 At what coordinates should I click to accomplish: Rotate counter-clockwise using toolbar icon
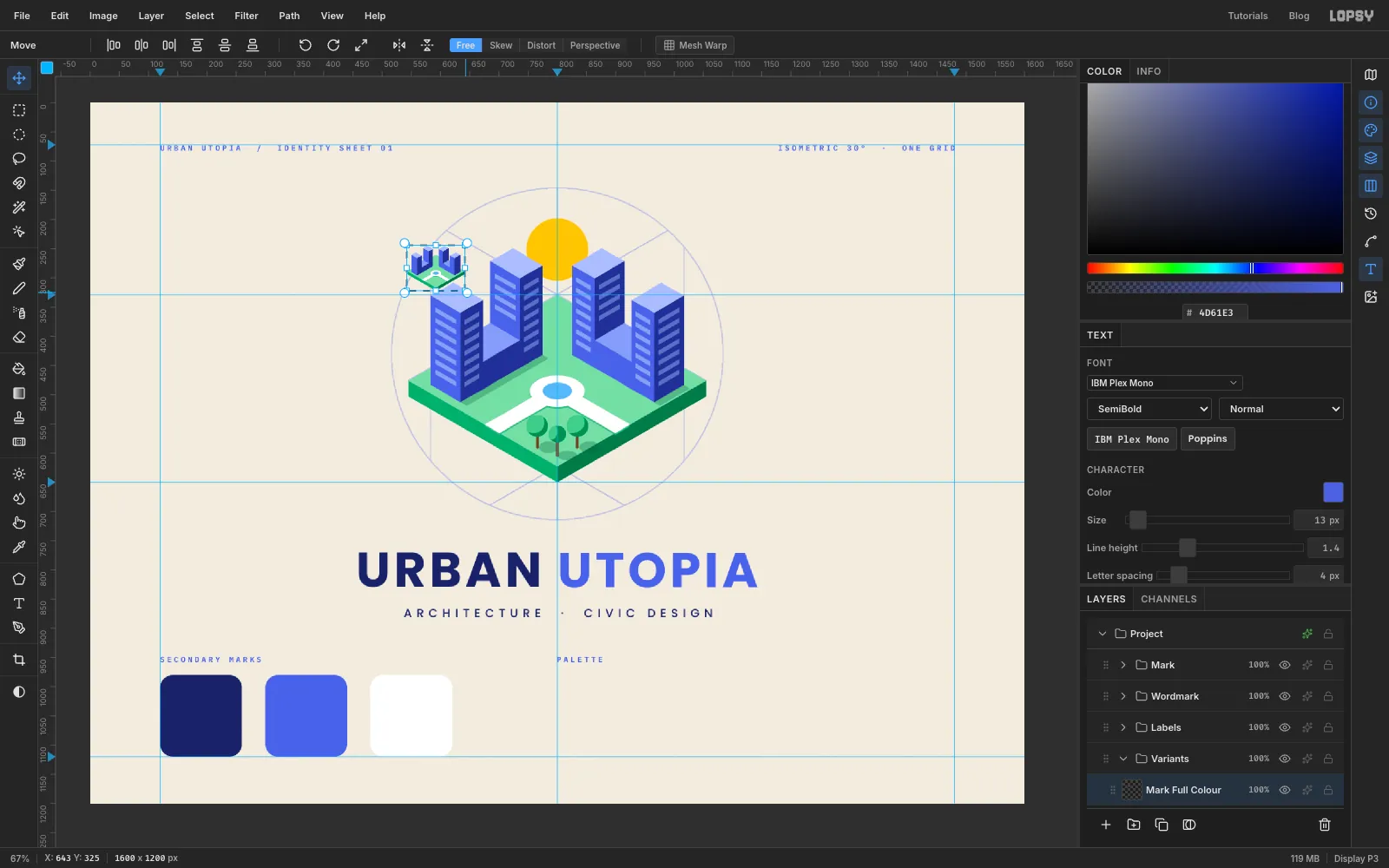305,45
